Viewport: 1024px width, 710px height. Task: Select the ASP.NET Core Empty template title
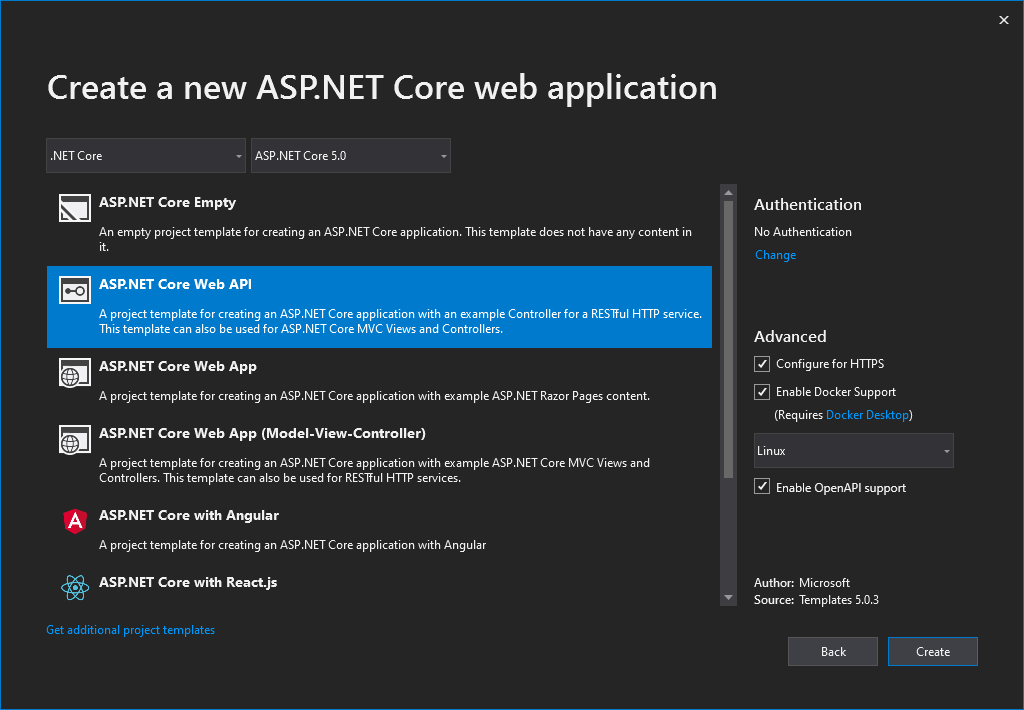pyautogui.click(x=167, y=202)
